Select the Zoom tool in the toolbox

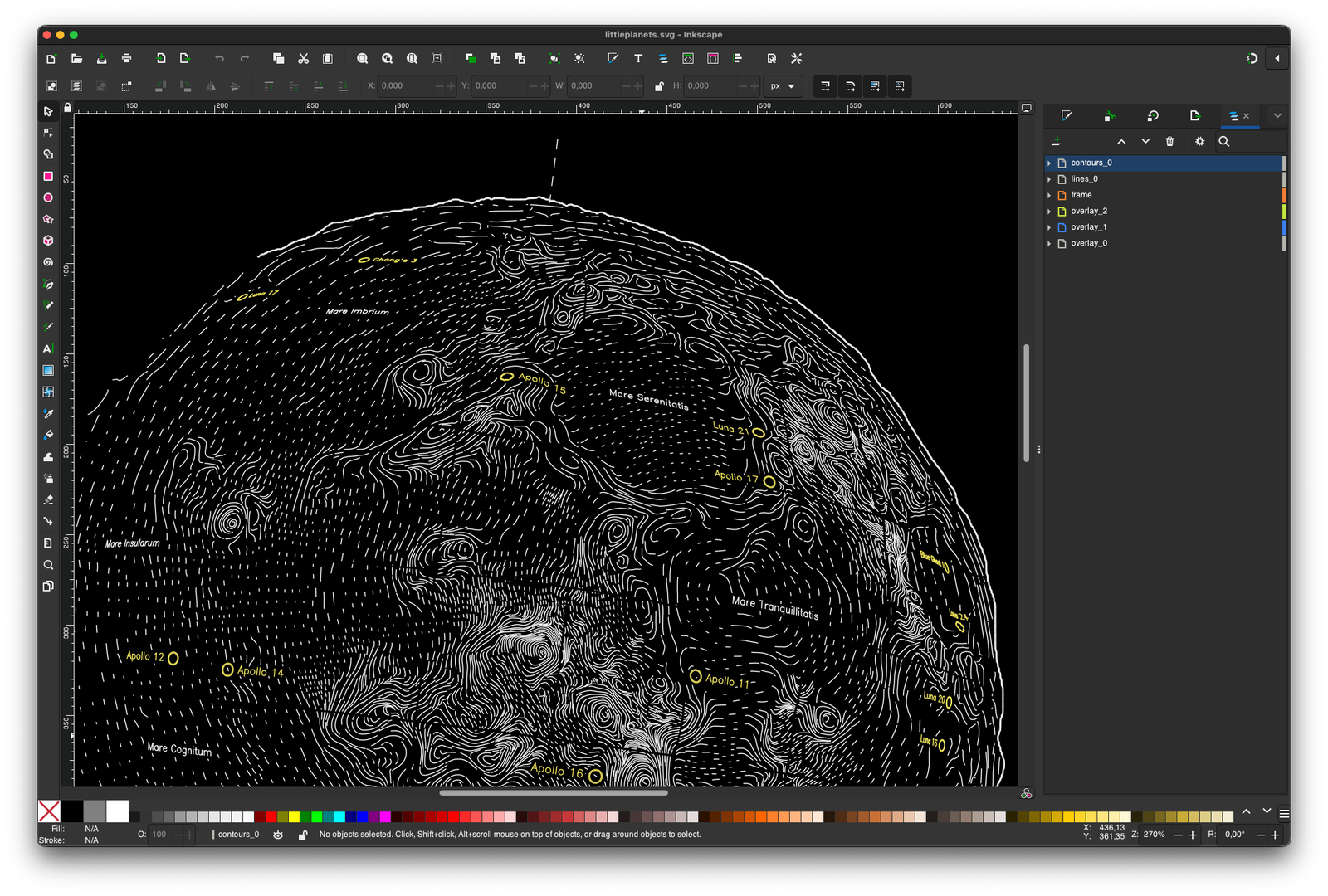pos(48,565)
